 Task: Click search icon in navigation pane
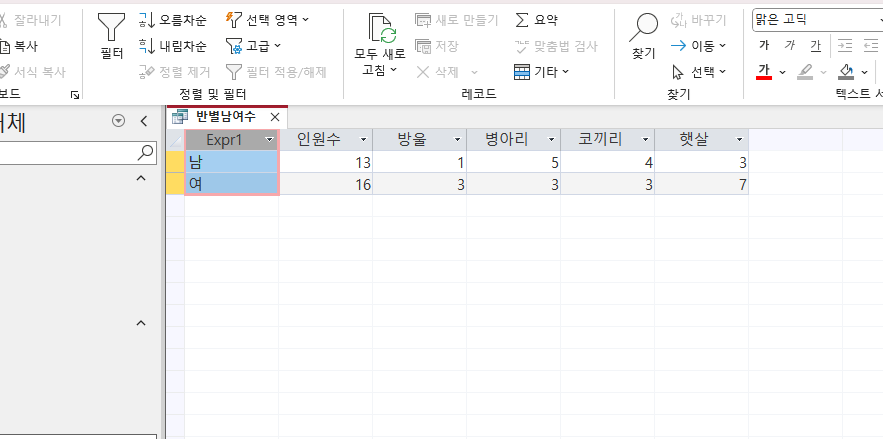[x=146, y=152]
